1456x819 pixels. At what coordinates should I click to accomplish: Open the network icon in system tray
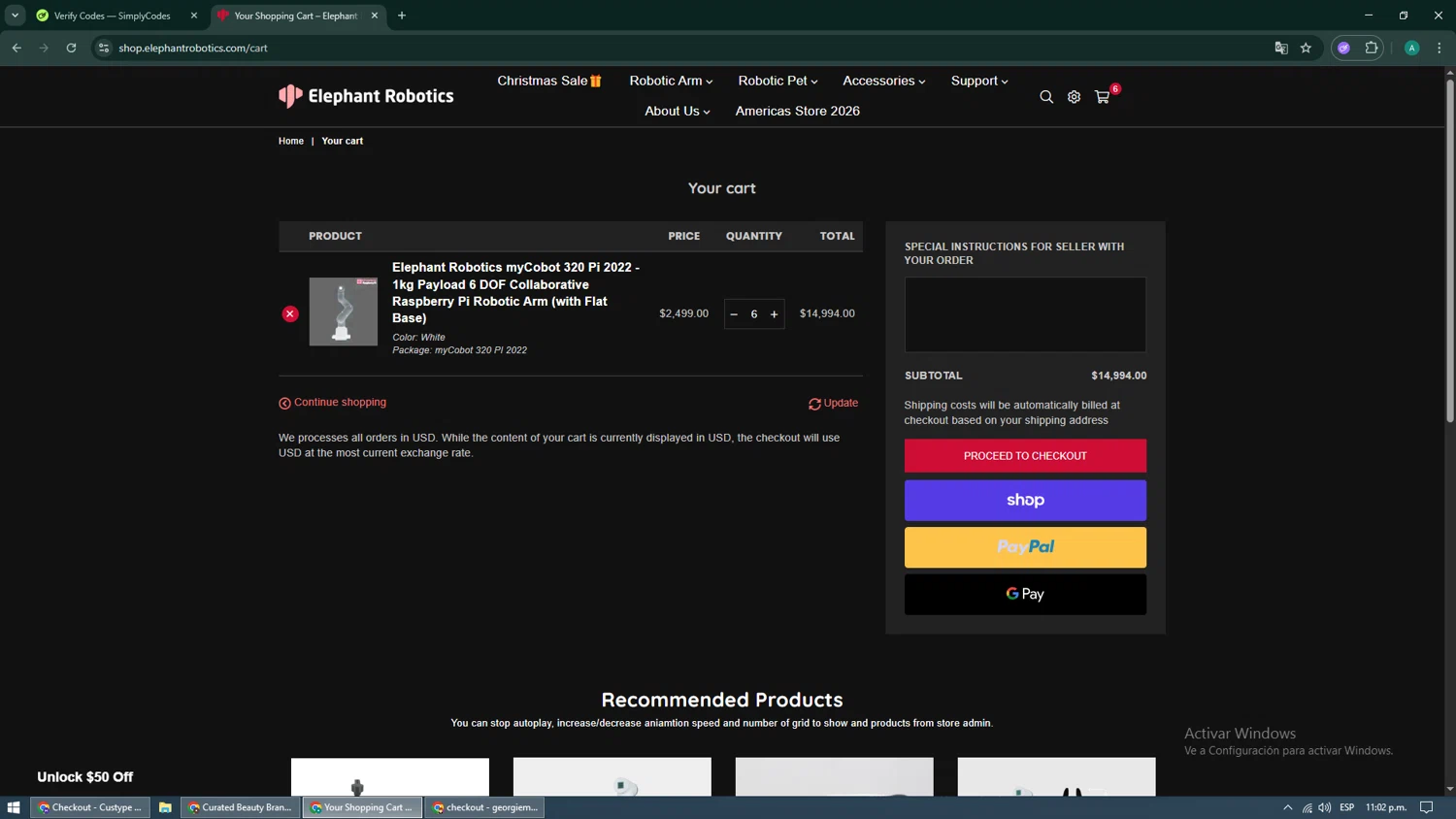point(1307,807)
